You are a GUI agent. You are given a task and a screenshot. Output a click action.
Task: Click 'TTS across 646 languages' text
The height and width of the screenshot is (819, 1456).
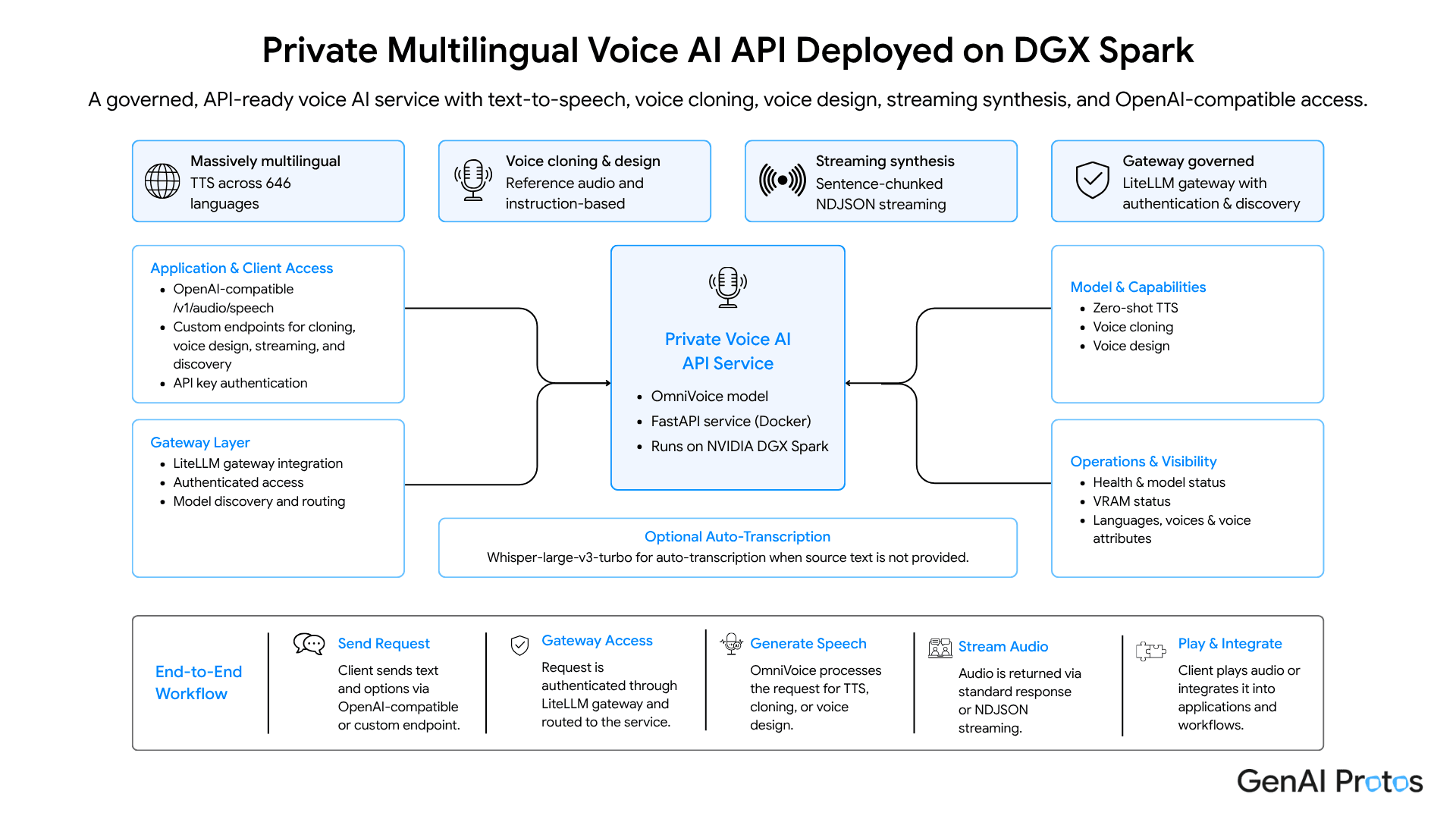[240, 193]
